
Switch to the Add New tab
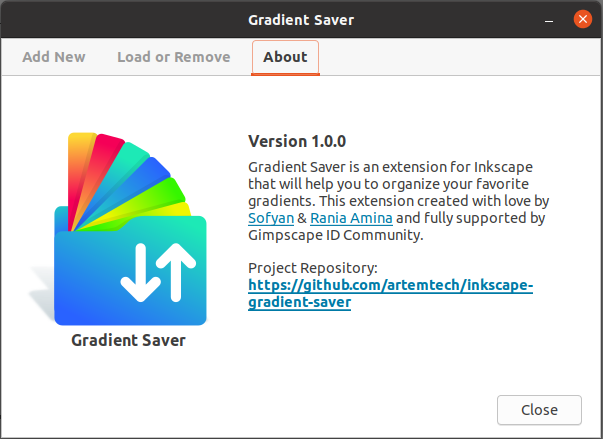[x=53, y=57]
